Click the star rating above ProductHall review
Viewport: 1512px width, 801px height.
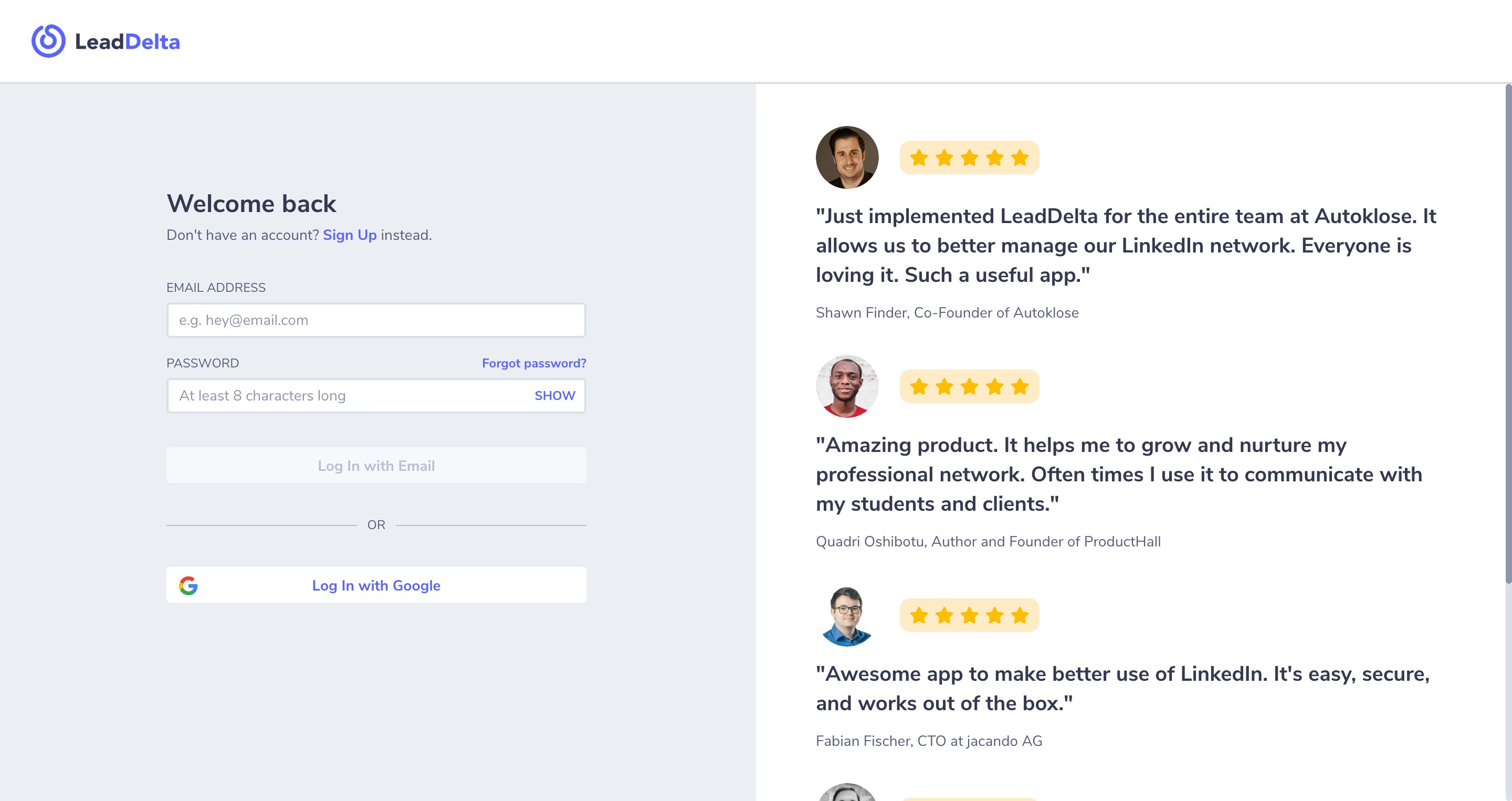point(969,386)
